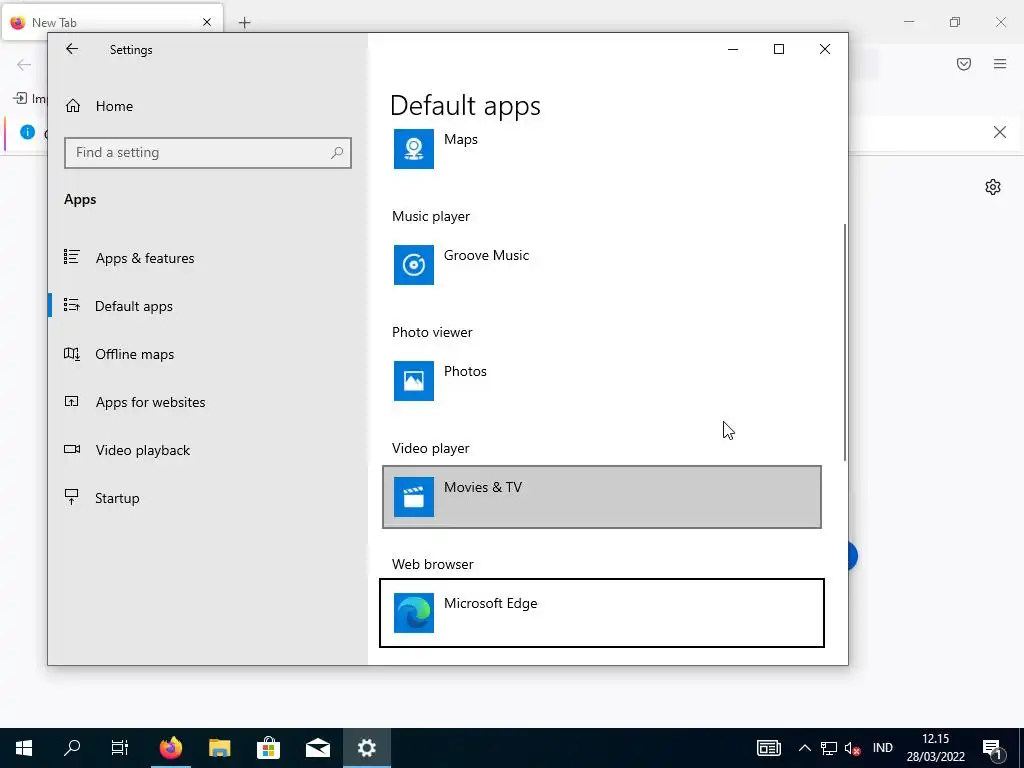
Task: Open Firefox new tab personalize gear
Action: (x=993, y=187)
